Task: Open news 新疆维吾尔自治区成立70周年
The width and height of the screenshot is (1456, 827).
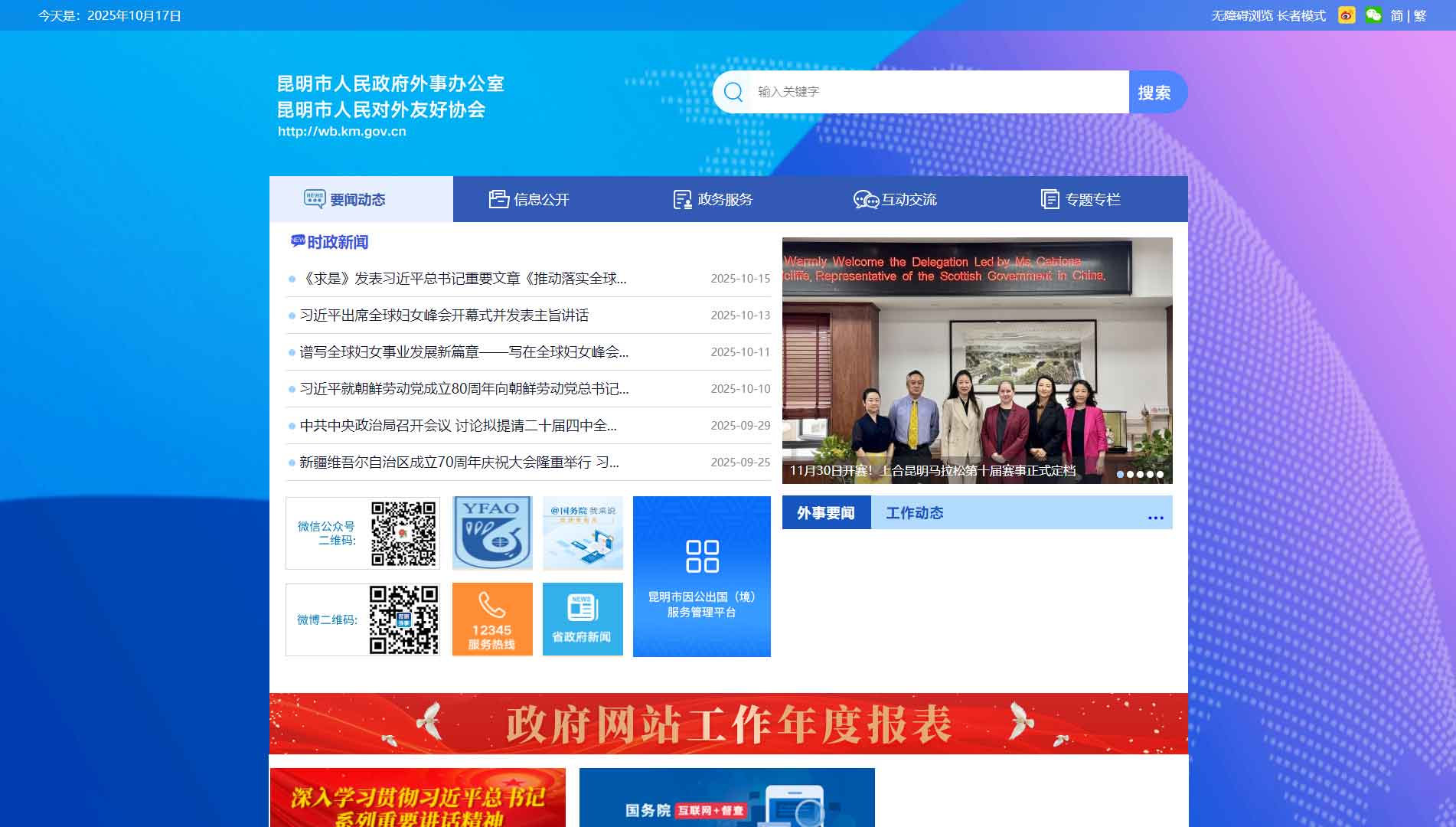Action: pos(459,463)
